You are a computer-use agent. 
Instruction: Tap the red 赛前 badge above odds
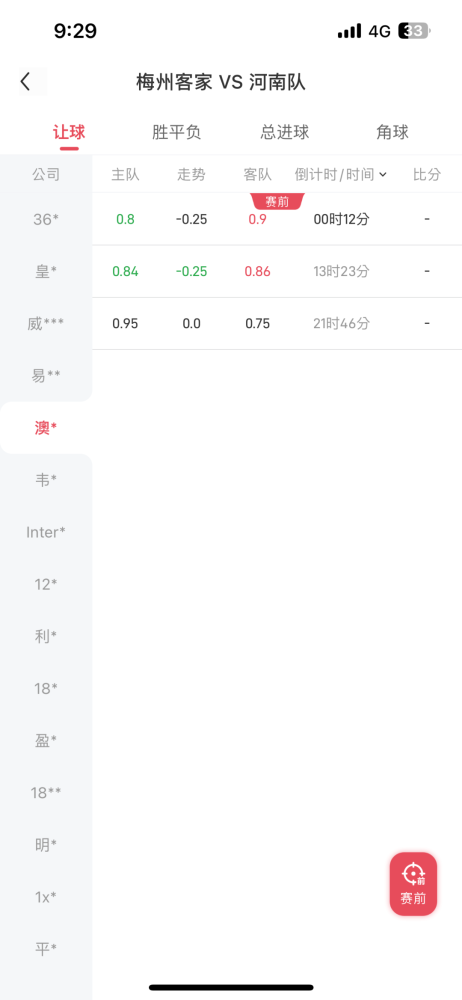[277, 202]
